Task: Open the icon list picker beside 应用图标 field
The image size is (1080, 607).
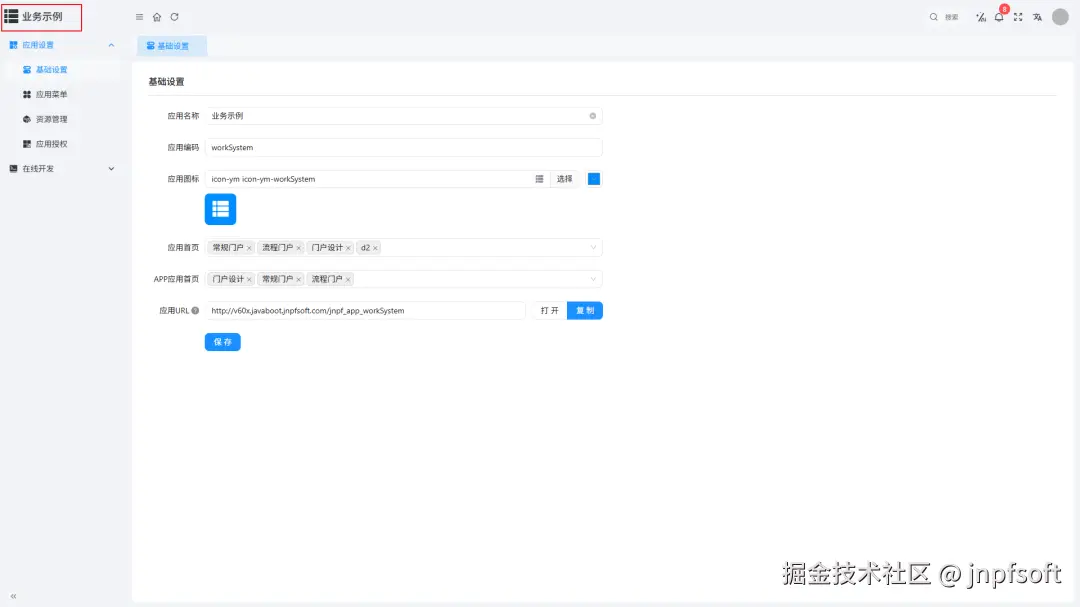Action: tap(539, 178)
